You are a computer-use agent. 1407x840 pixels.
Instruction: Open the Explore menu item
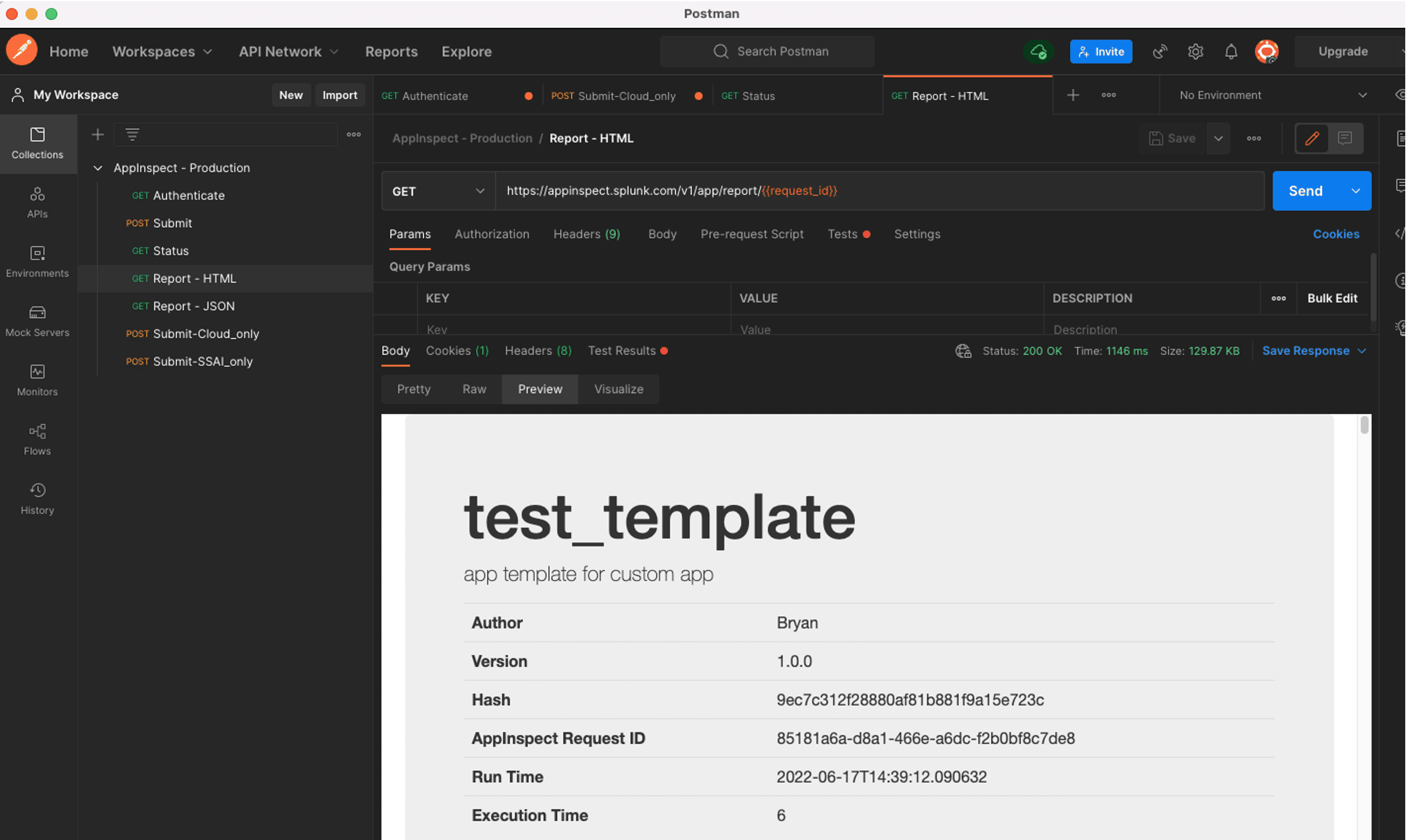466,51
